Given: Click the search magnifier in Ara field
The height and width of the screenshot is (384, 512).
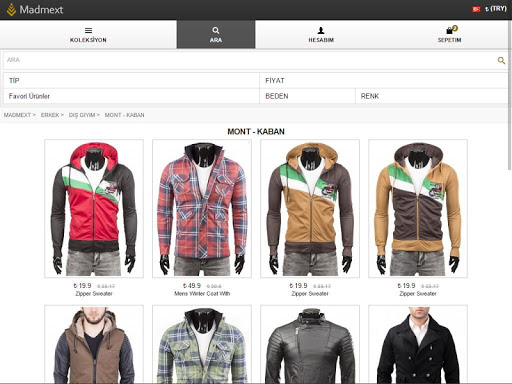Looking at the screenshot, I should point(501,60).
